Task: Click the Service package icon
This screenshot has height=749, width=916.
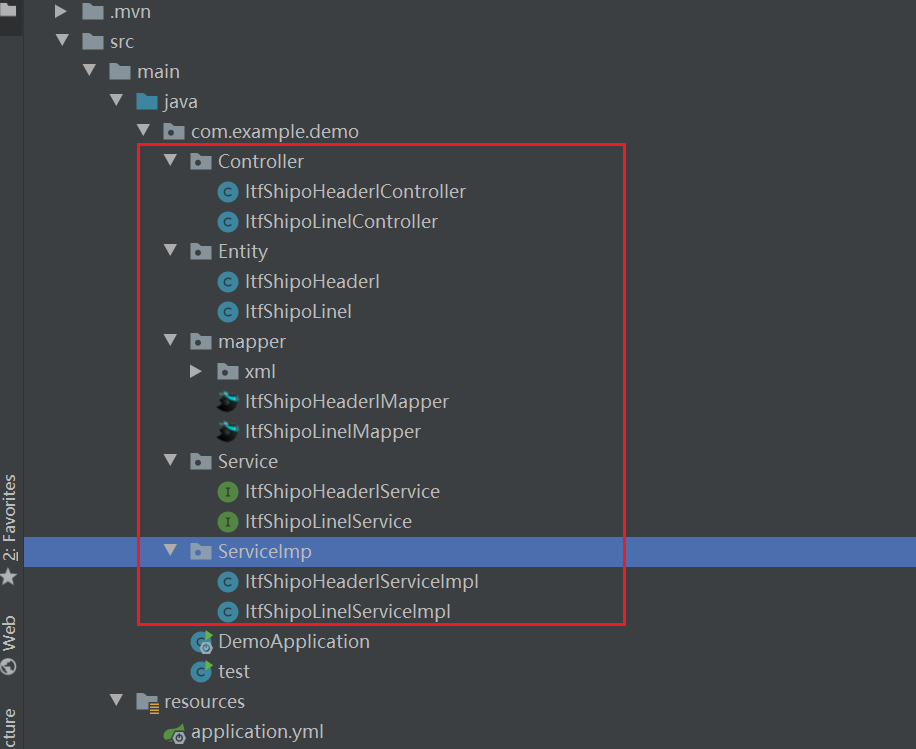Action: click(x=200, y=462)
